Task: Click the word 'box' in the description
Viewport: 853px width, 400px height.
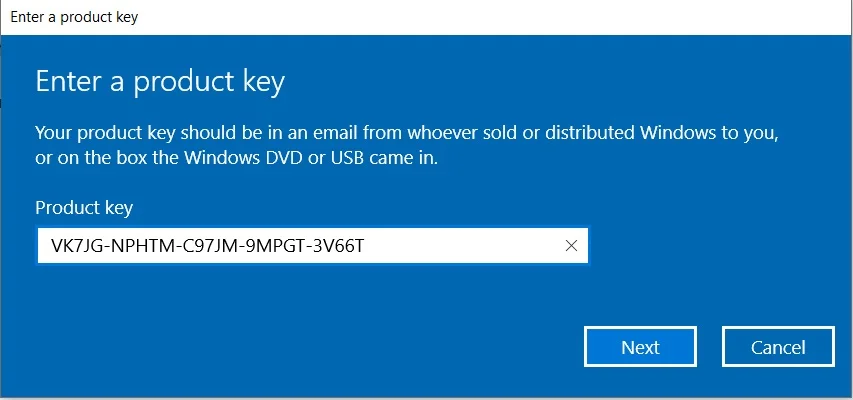Action: coord(122,160)
